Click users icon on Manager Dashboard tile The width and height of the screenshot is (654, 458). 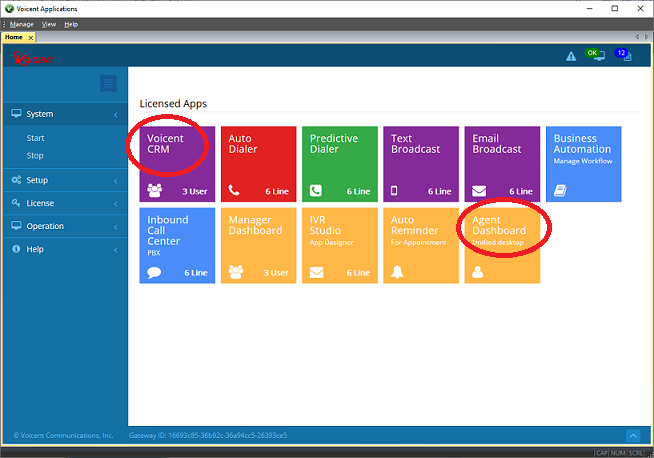[236, 272]
